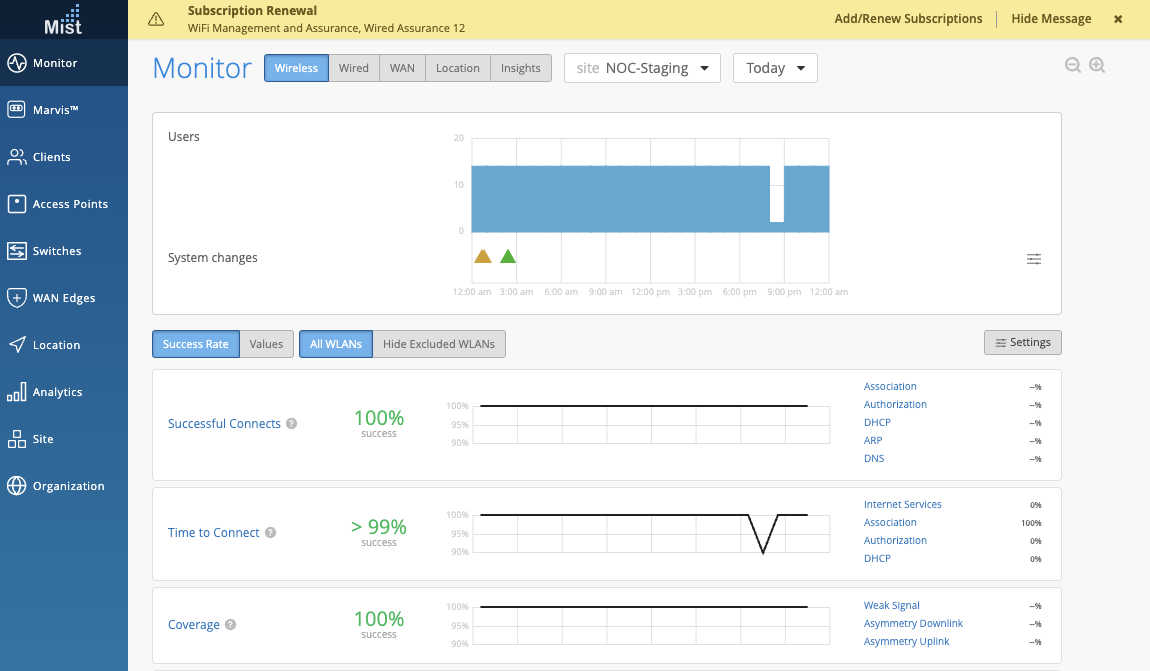Switch to Success Rate view

coord(196,344)
